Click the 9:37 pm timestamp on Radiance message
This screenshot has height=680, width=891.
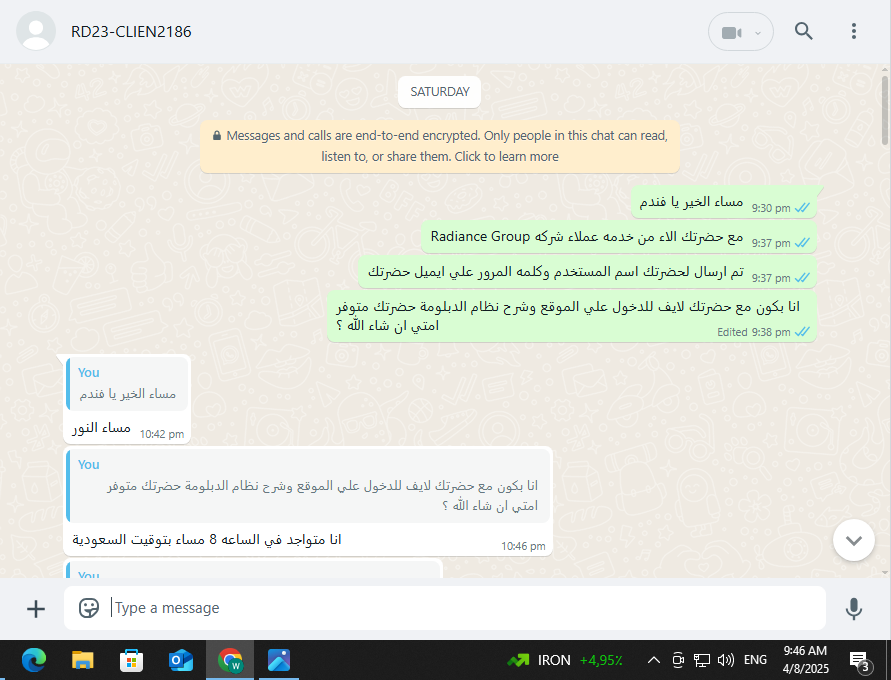click(771, 243)
